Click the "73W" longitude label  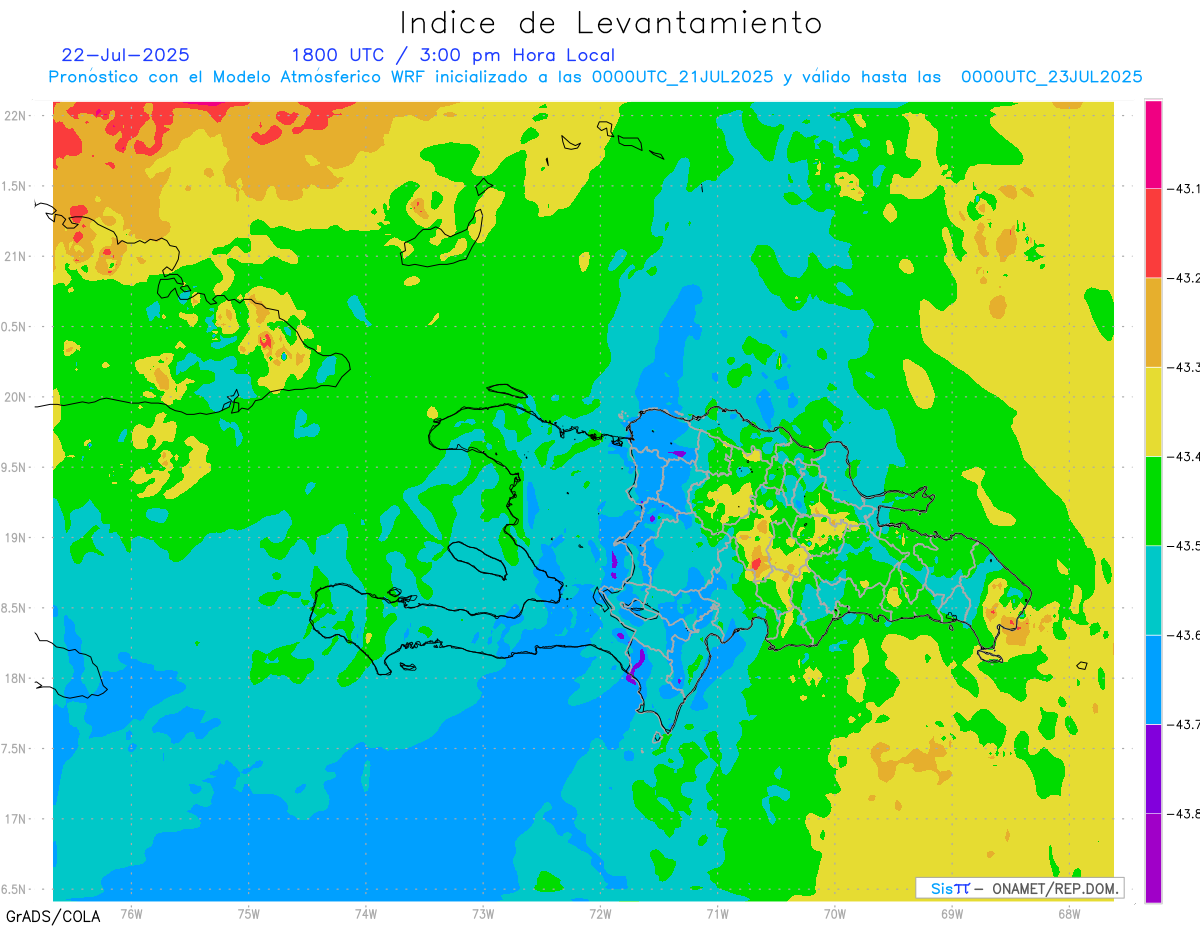(x=483, y=912)
